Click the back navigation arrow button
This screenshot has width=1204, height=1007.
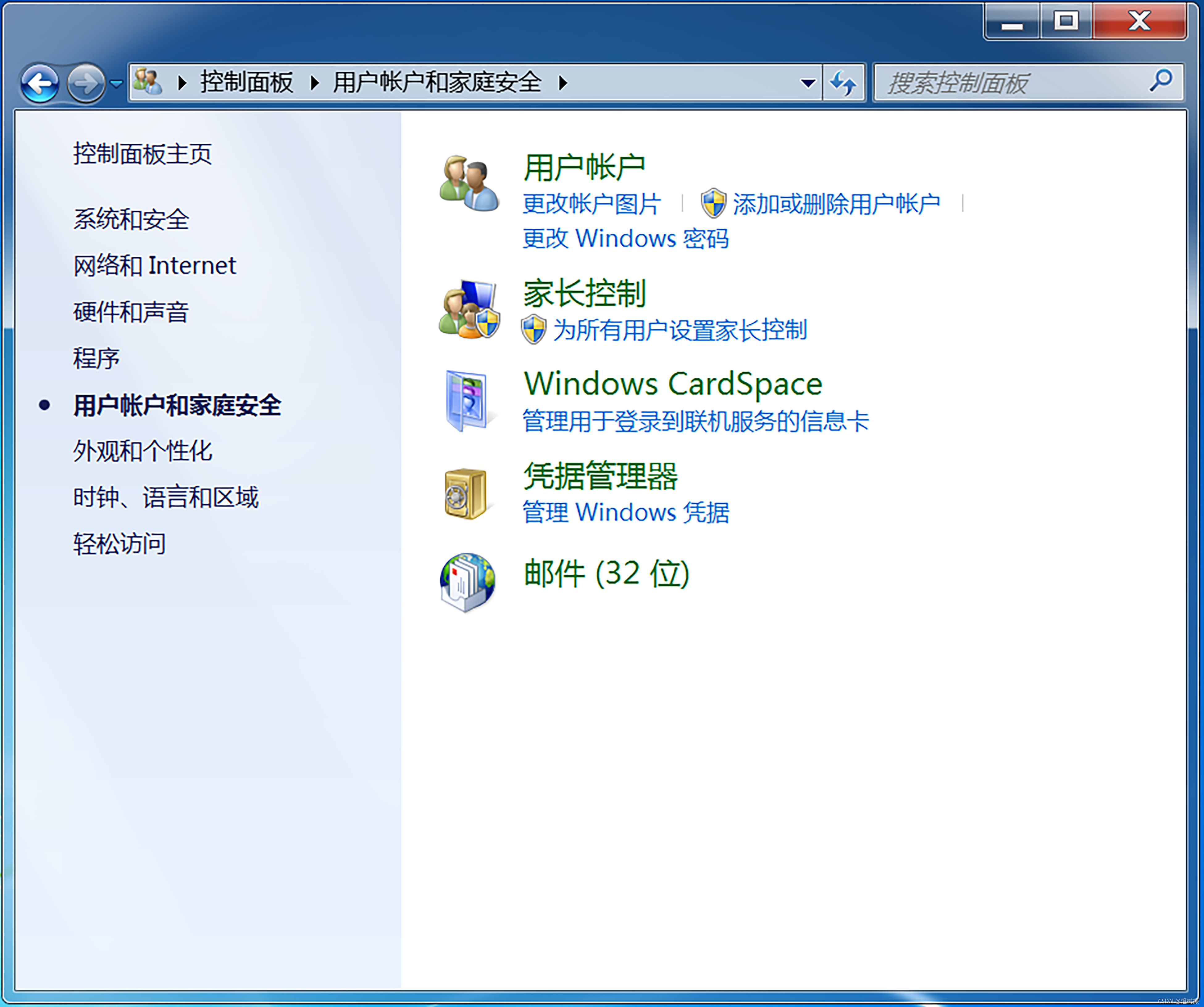click(40, 84)
